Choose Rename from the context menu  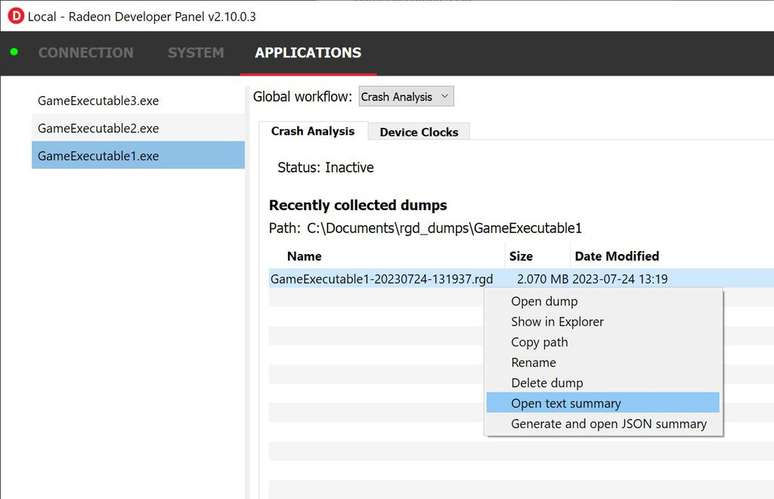point(603,363)
